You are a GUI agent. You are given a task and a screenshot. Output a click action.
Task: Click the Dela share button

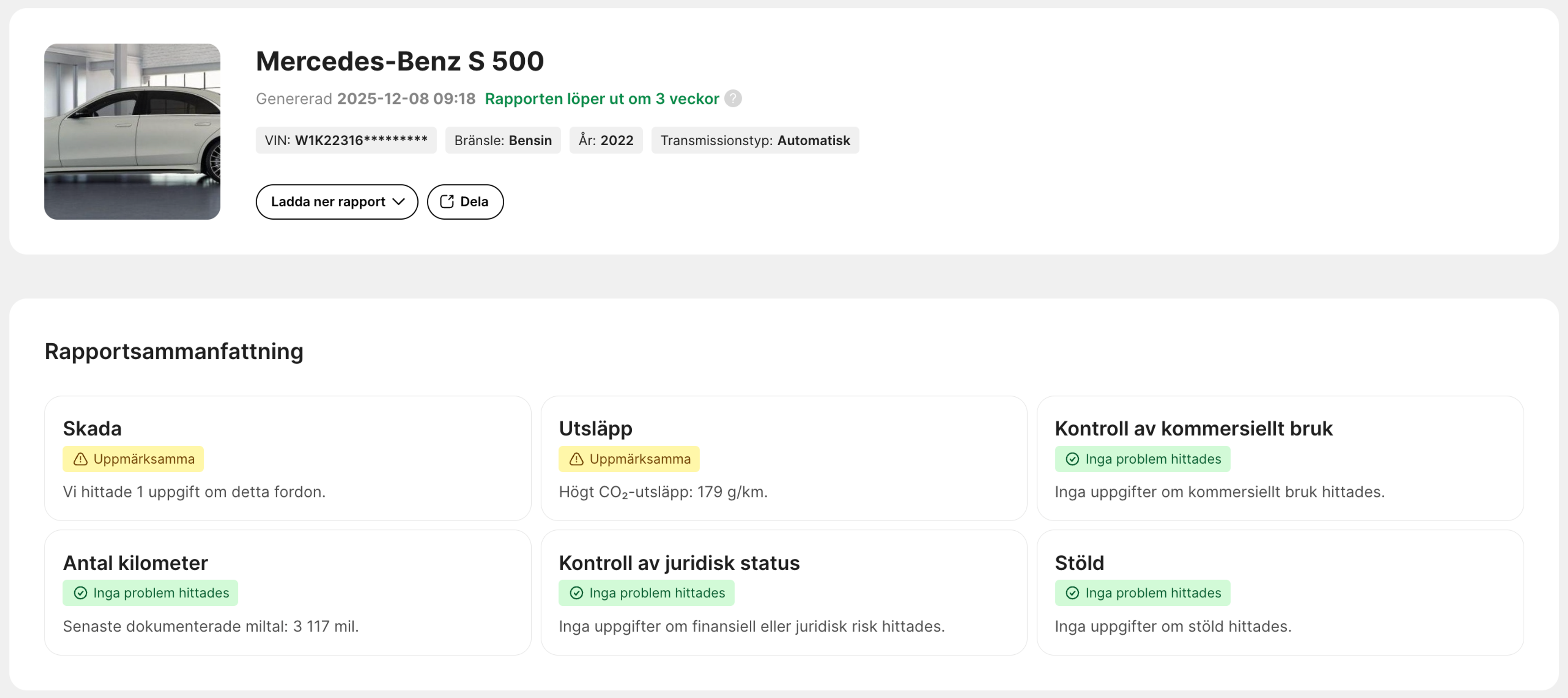coord(465,201)
